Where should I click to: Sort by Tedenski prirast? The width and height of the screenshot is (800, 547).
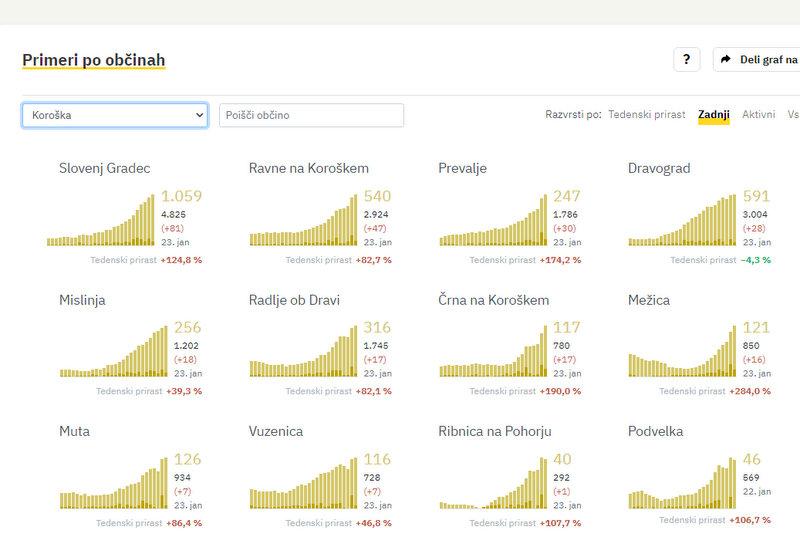point(647,115)
